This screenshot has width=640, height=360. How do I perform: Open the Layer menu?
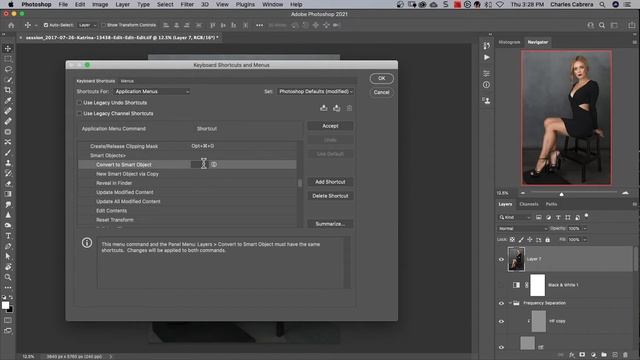[x=122, y=4]
